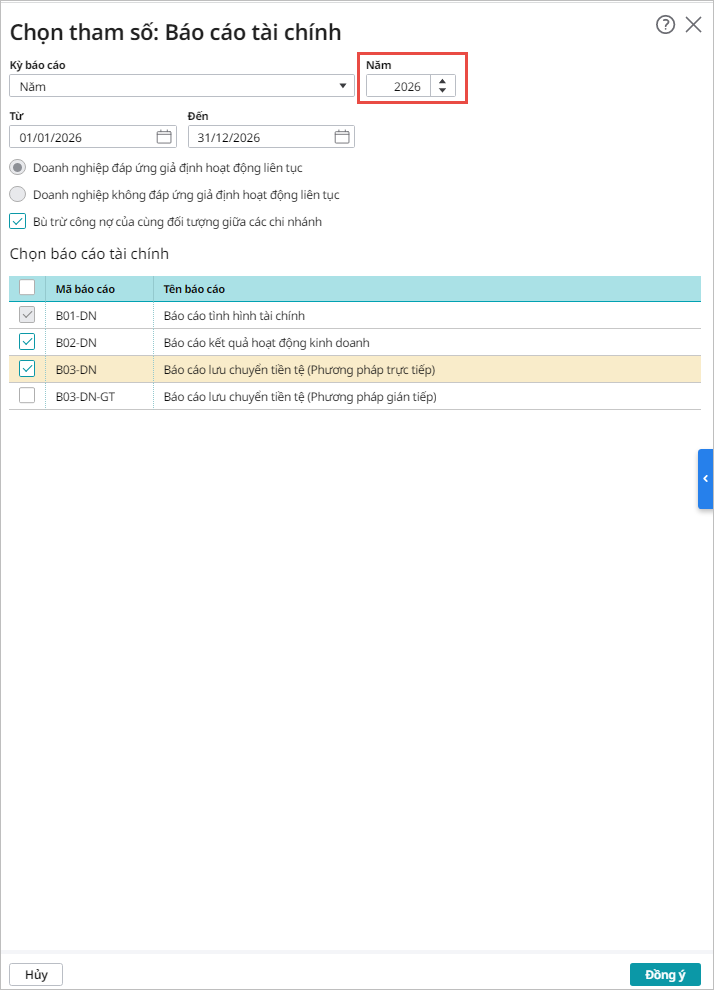
Task: Open the calendar picker for Đến date
Action: (x=342, y=137)
